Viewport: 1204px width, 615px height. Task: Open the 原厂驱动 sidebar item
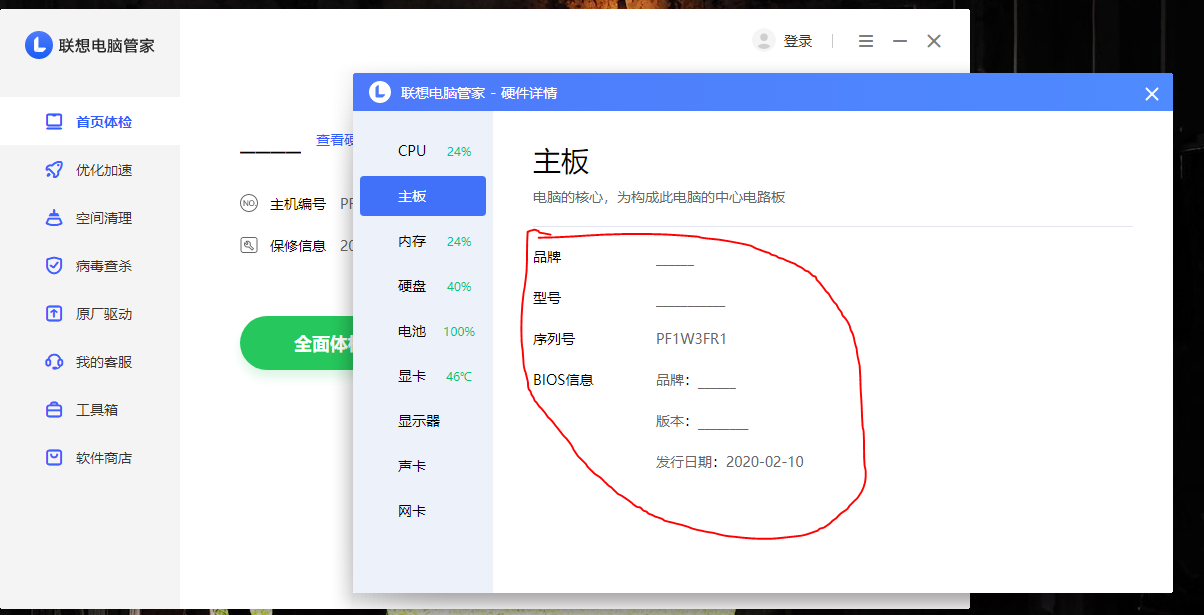pyautogui.click(x=90, y=314)
